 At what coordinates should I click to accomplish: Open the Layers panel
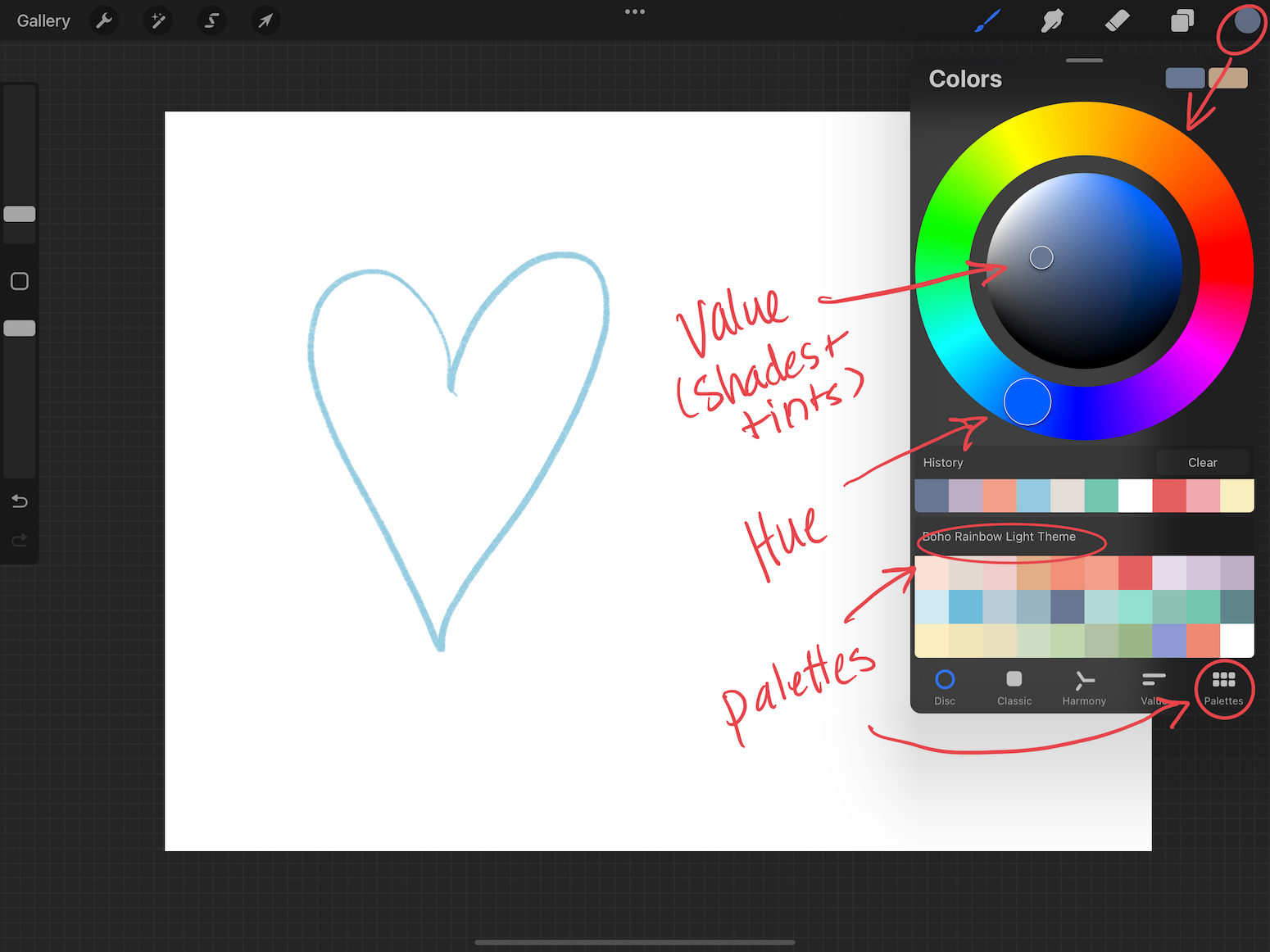coord(1182,20)
